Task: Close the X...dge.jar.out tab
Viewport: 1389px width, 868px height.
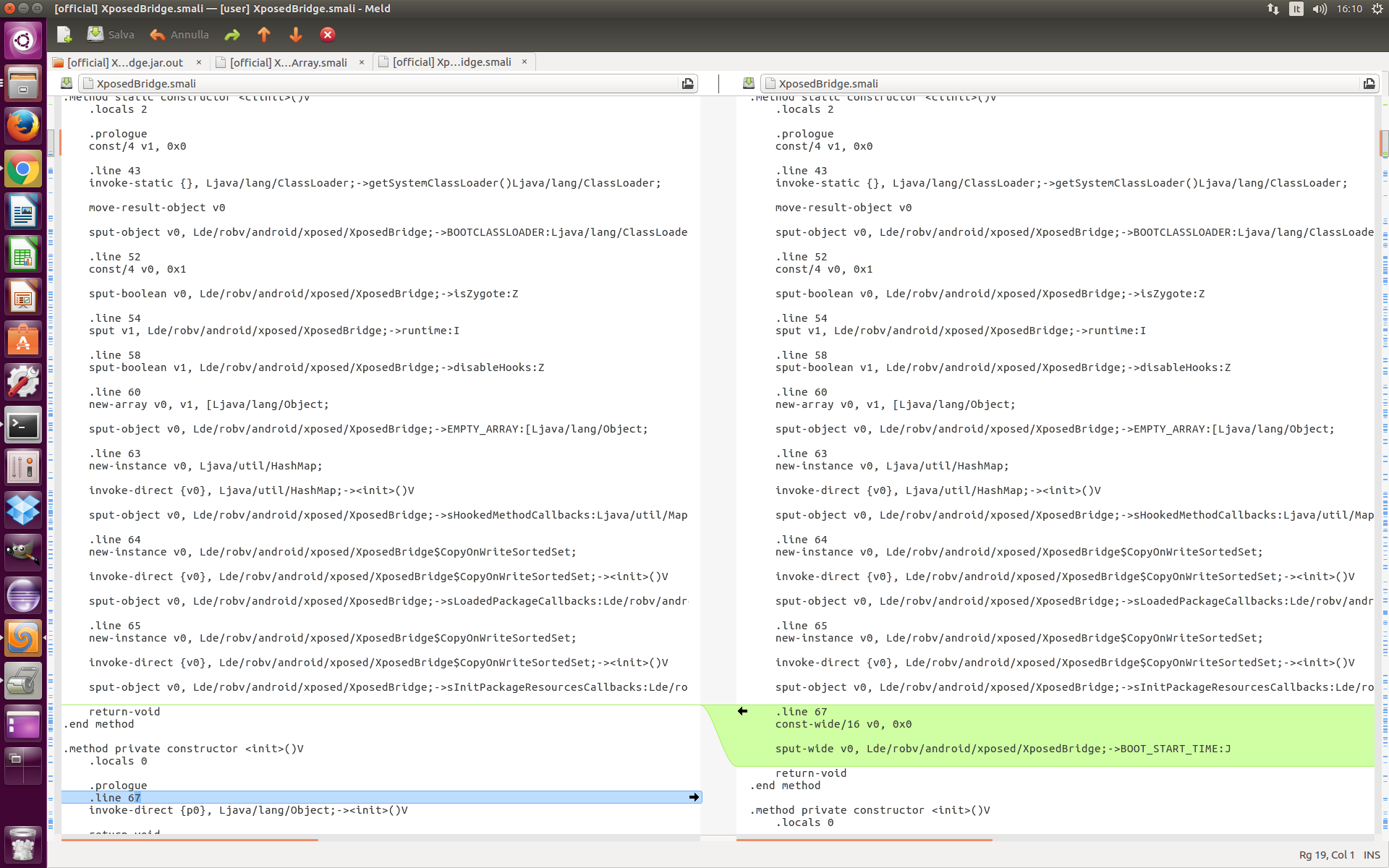Action: coord(199,62)
